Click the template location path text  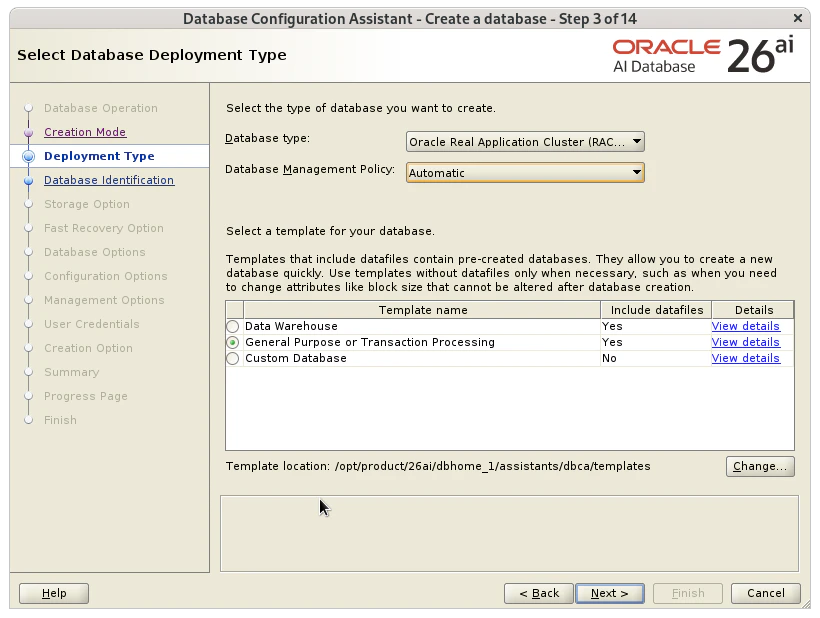[x=492, y=466]
